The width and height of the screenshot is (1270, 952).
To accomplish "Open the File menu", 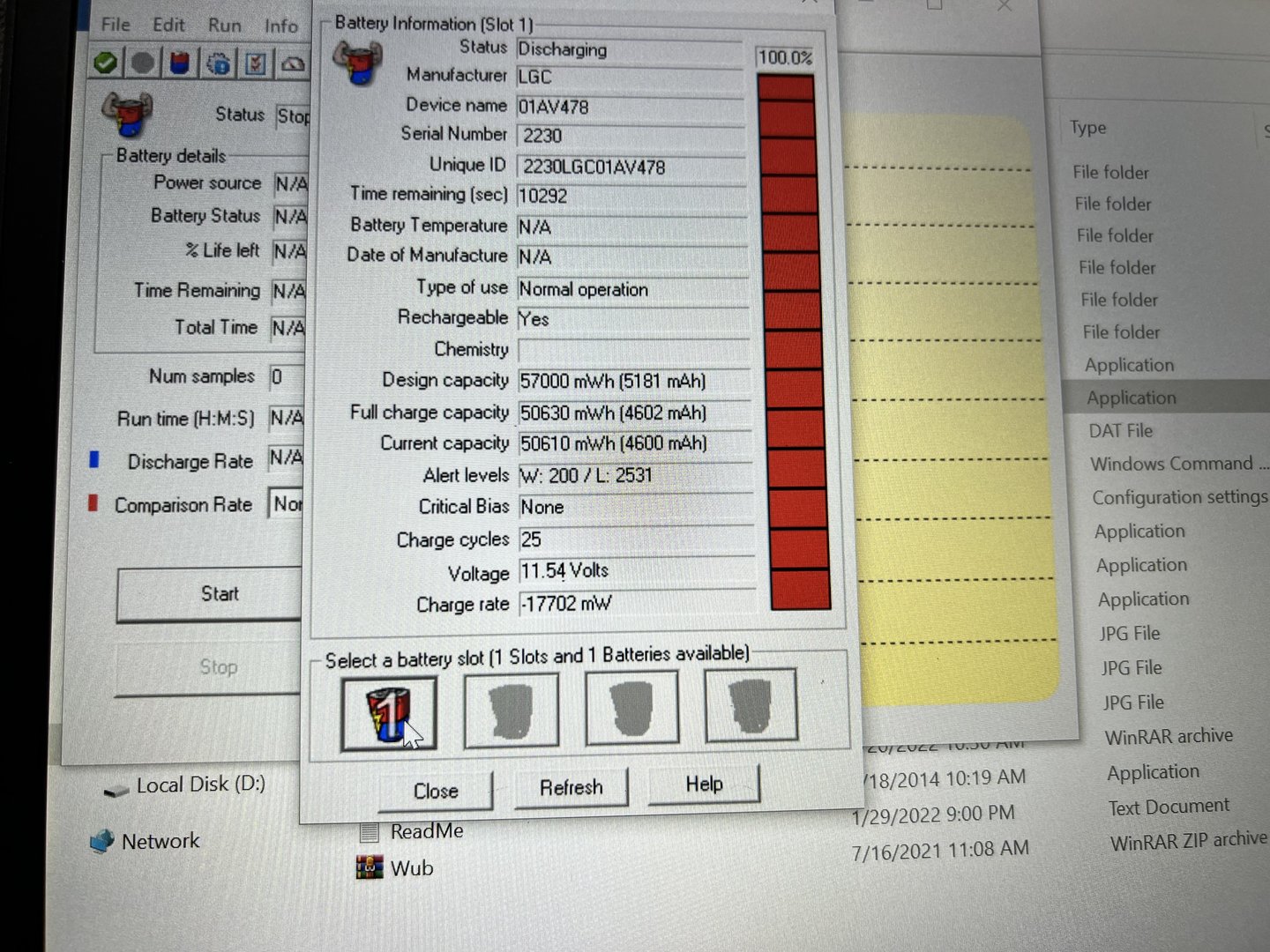I will click(116, 25).
